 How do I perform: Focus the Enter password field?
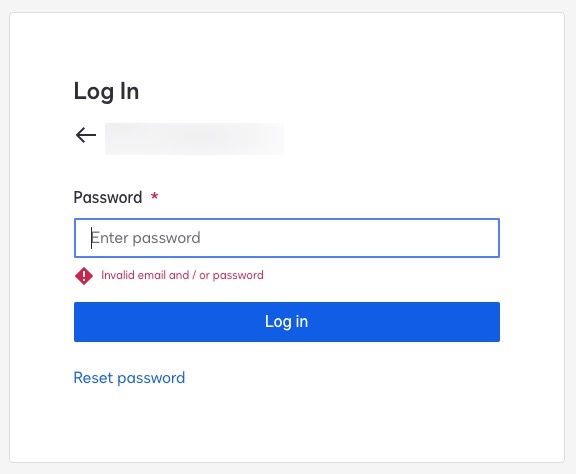click(287, 238)
